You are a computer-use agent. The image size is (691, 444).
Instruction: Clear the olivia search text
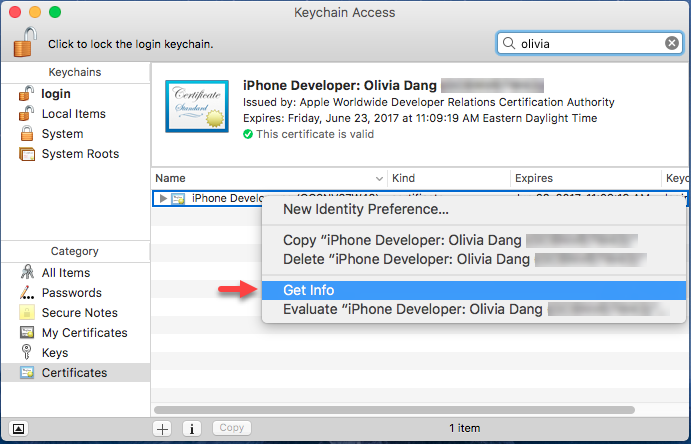pos(672,43)
